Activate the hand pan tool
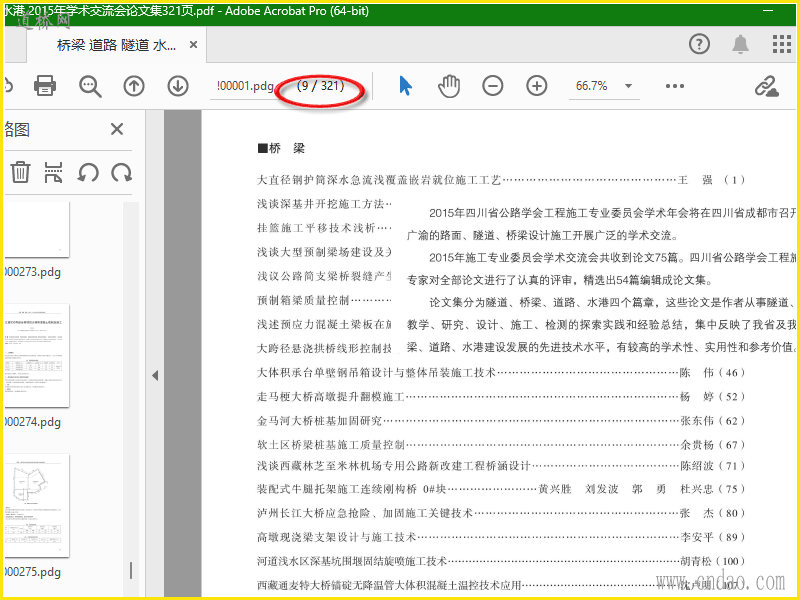The image size is (800, 600). tap(449, 86)
